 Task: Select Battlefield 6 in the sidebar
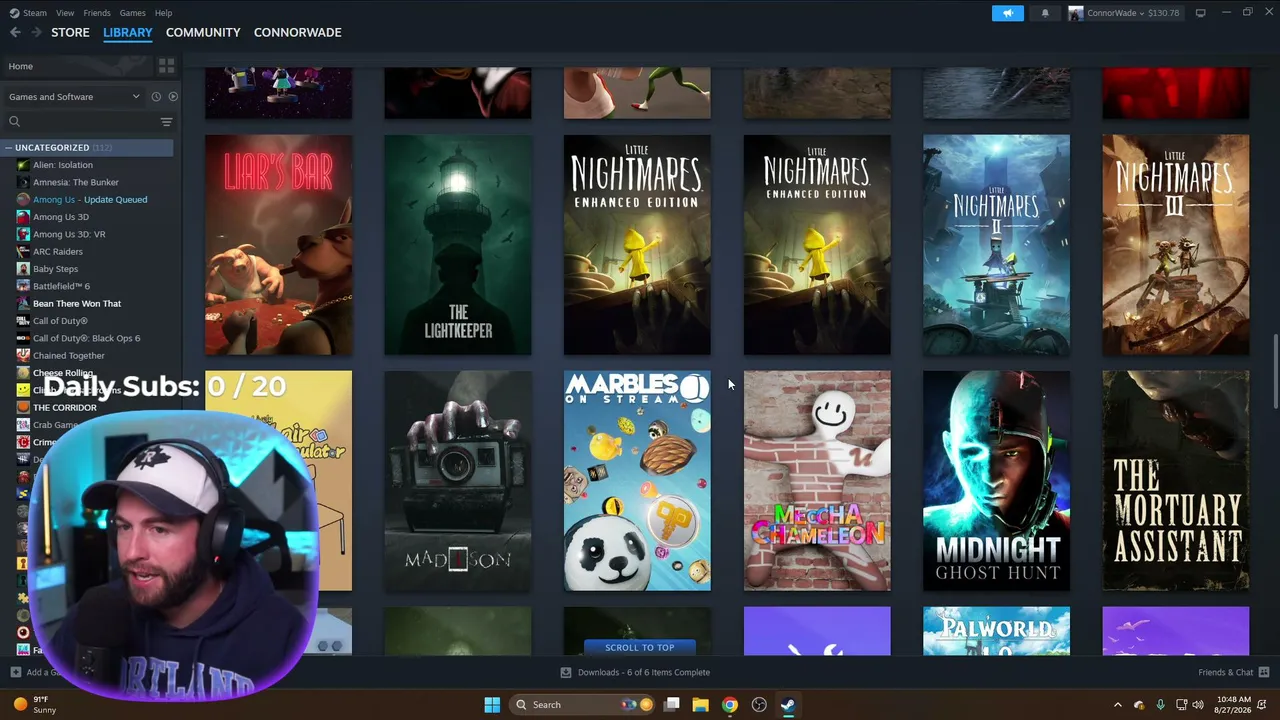click(x=61, y=286)
